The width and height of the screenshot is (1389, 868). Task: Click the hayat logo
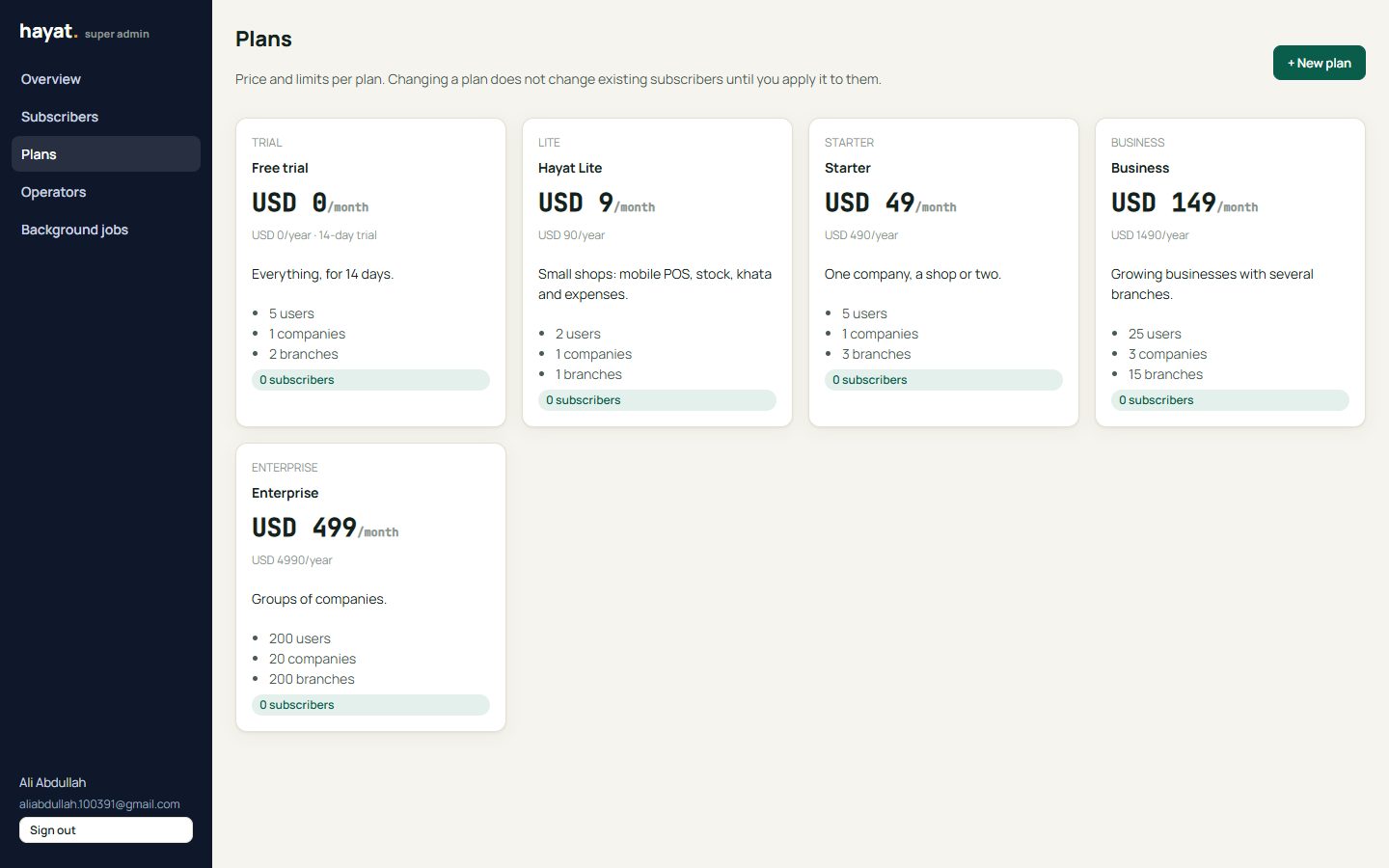tap(48, 32)
